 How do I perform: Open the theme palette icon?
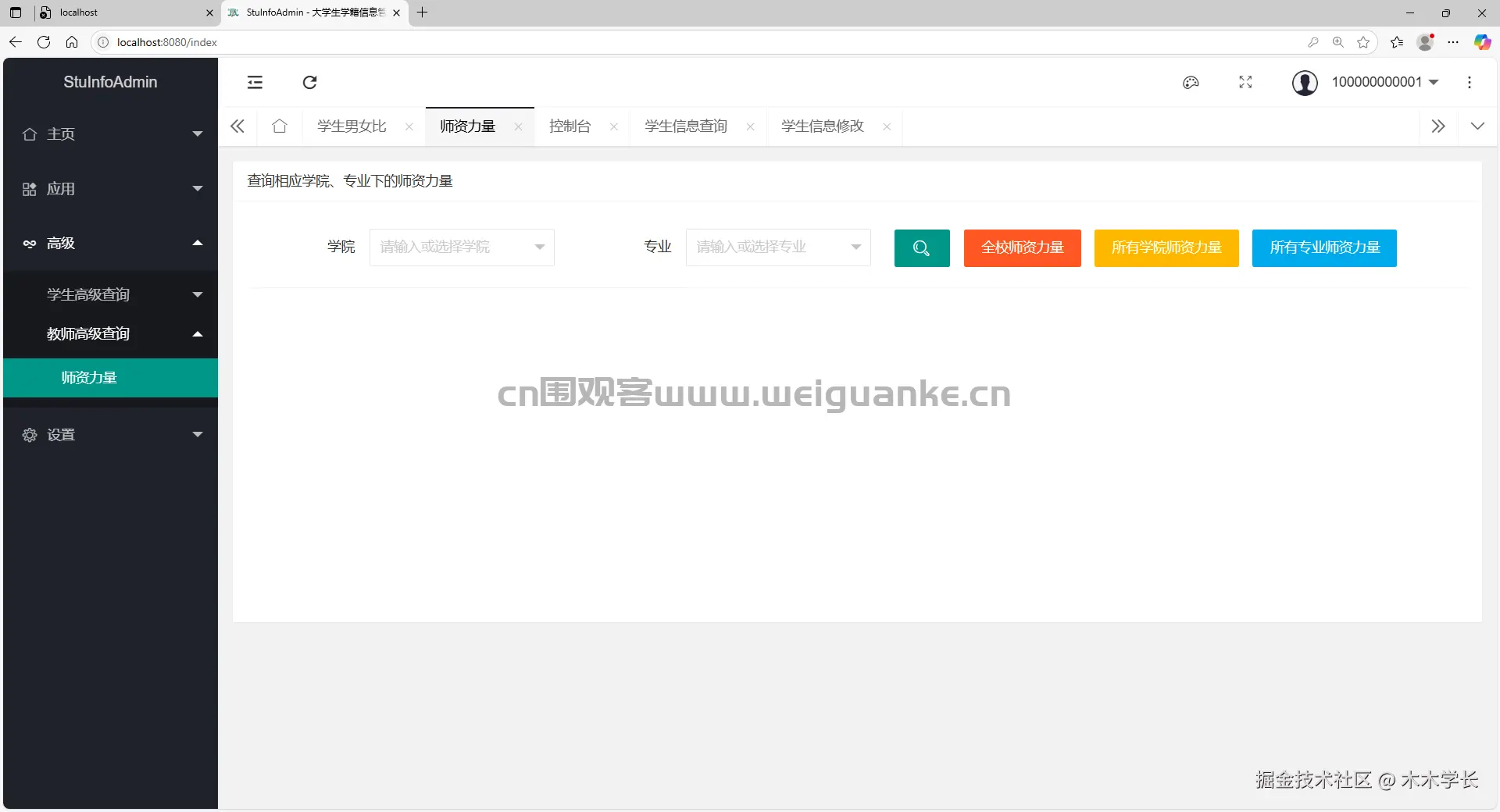click(1191, 82)
